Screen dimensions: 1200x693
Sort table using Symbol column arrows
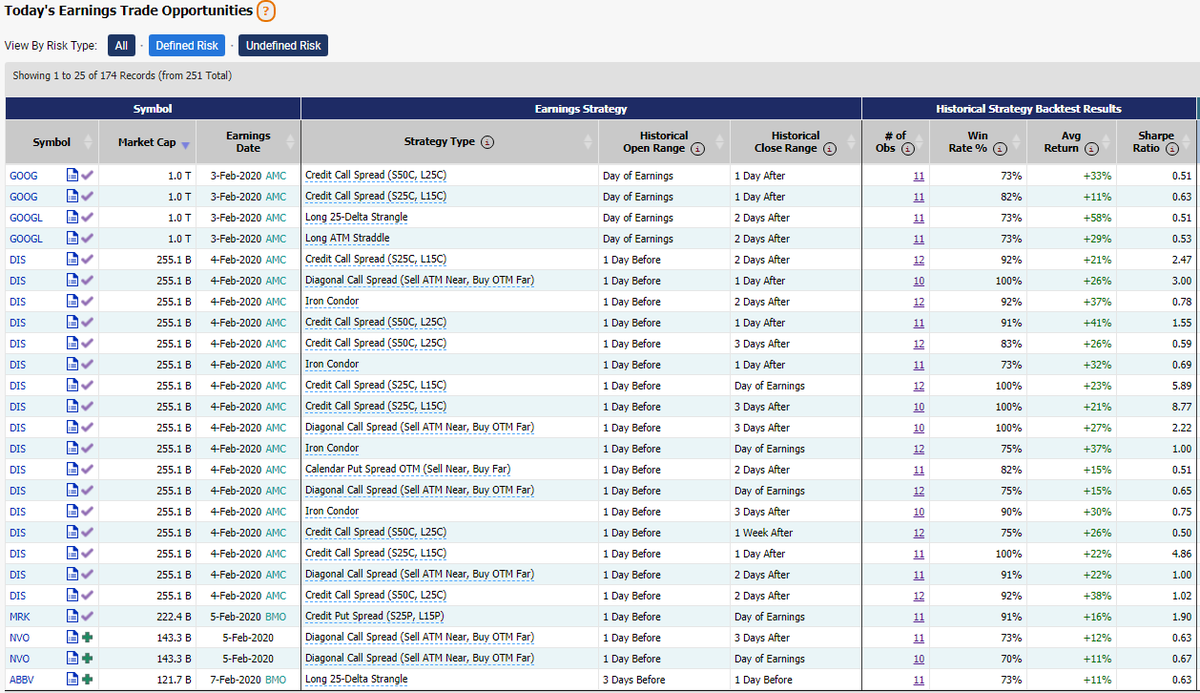click(x=89, y=142)
